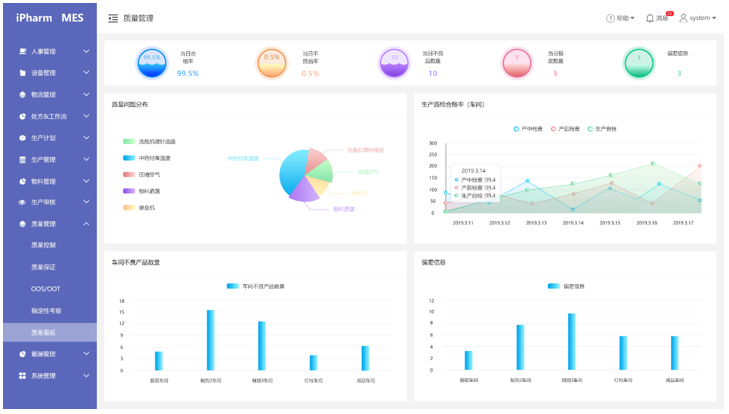This screenshot has width=729, height=414.
Task: Click the orange 0.5% liquid gauge
Action: [x=272, y=63]
